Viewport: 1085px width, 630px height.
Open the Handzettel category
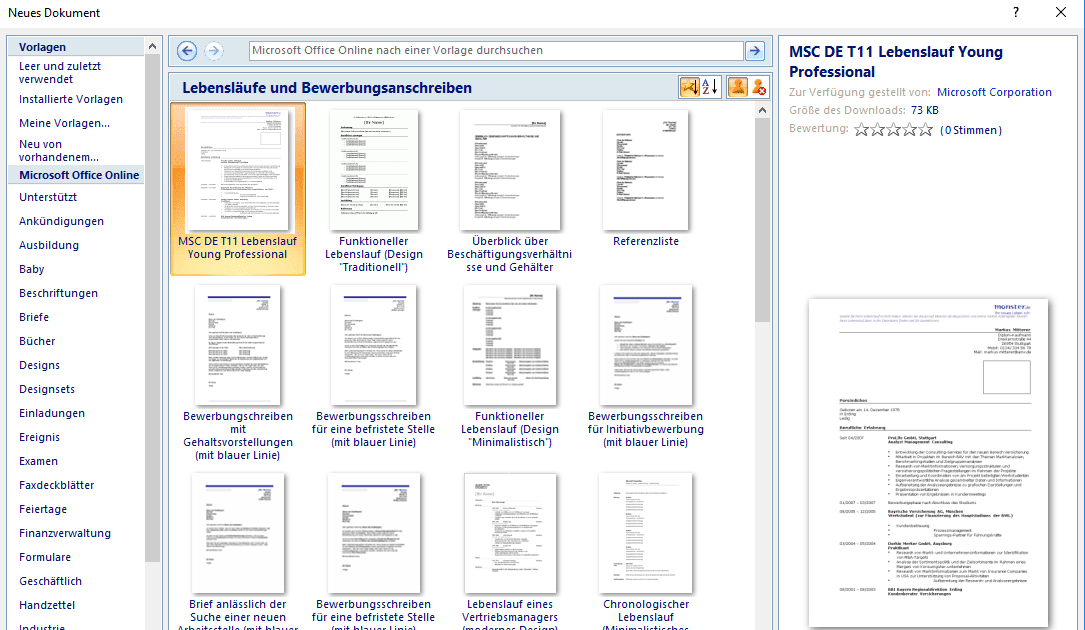(x=47, y=605)
